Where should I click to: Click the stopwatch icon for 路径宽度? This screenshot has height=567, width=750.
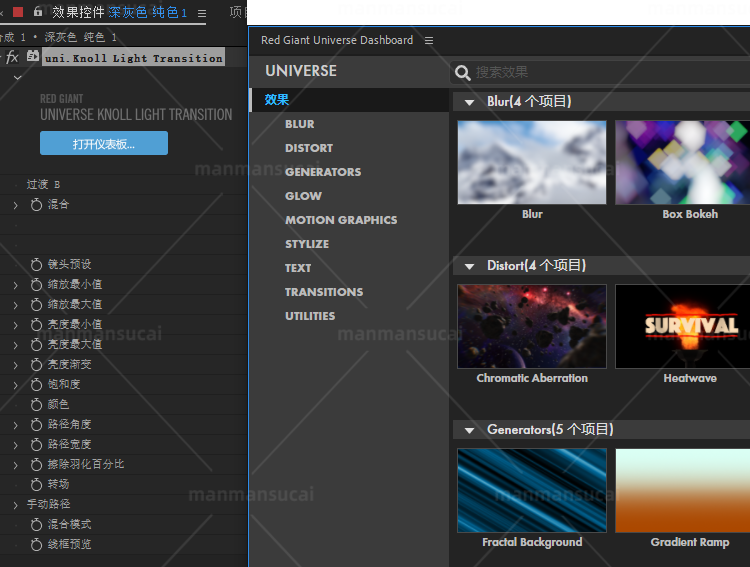point(36,445)
